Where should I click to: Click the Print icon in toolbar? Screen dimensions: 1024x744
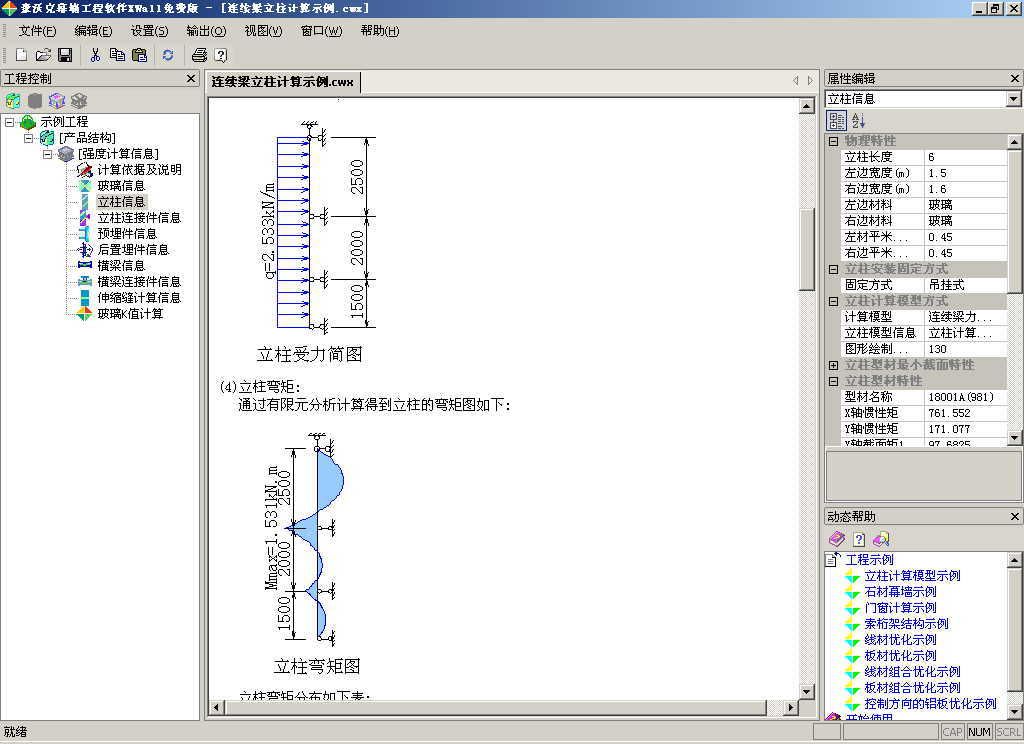pyautogui.click(x=199, y=55)
